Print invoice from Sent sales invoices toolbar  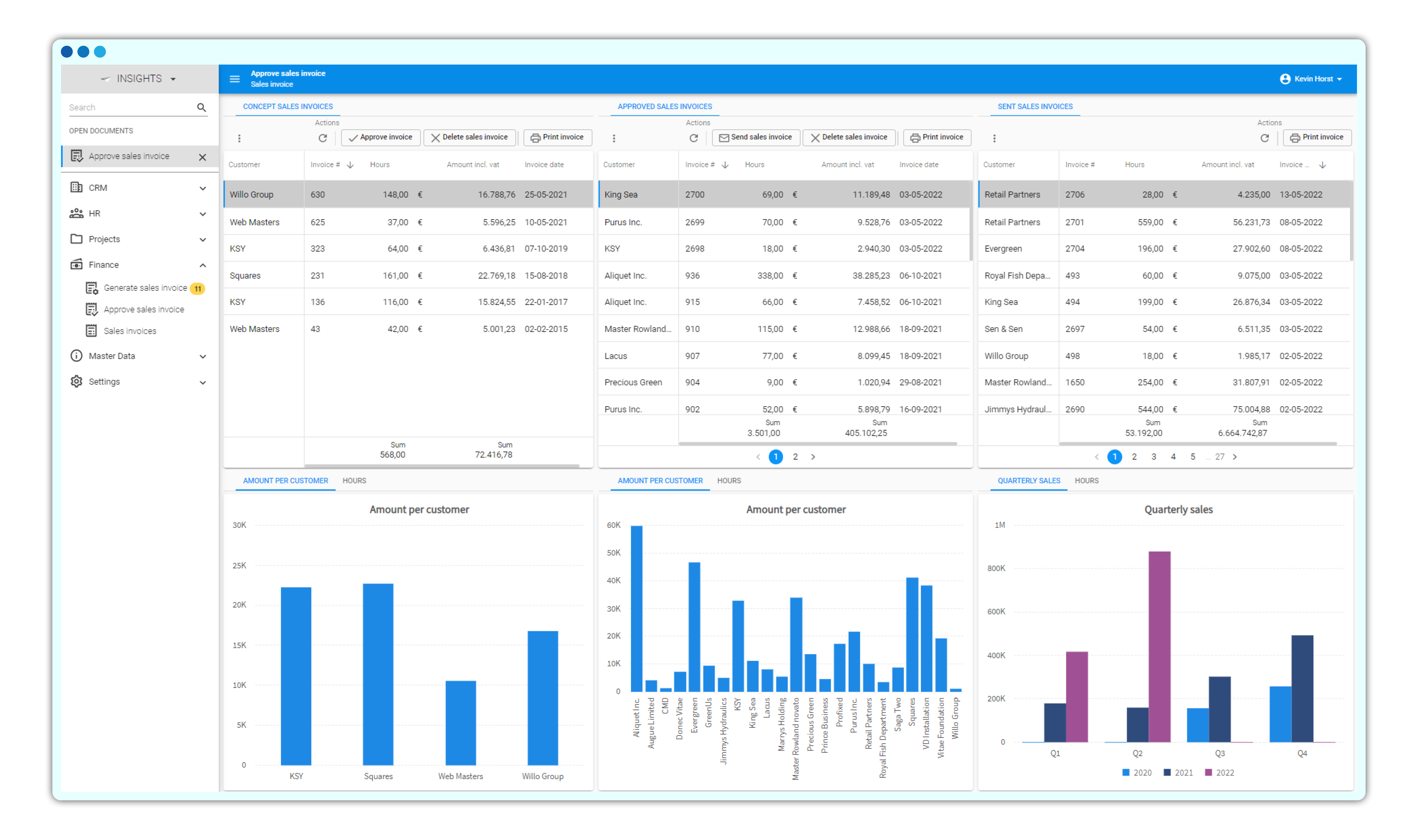pos(1317,138)
